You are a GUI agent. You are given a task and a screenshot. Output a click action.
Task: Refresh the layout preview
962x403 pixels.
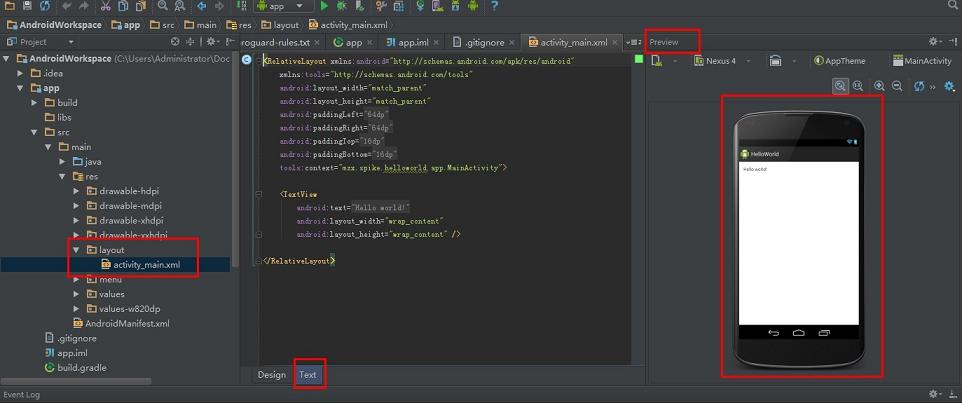[919, 87]
